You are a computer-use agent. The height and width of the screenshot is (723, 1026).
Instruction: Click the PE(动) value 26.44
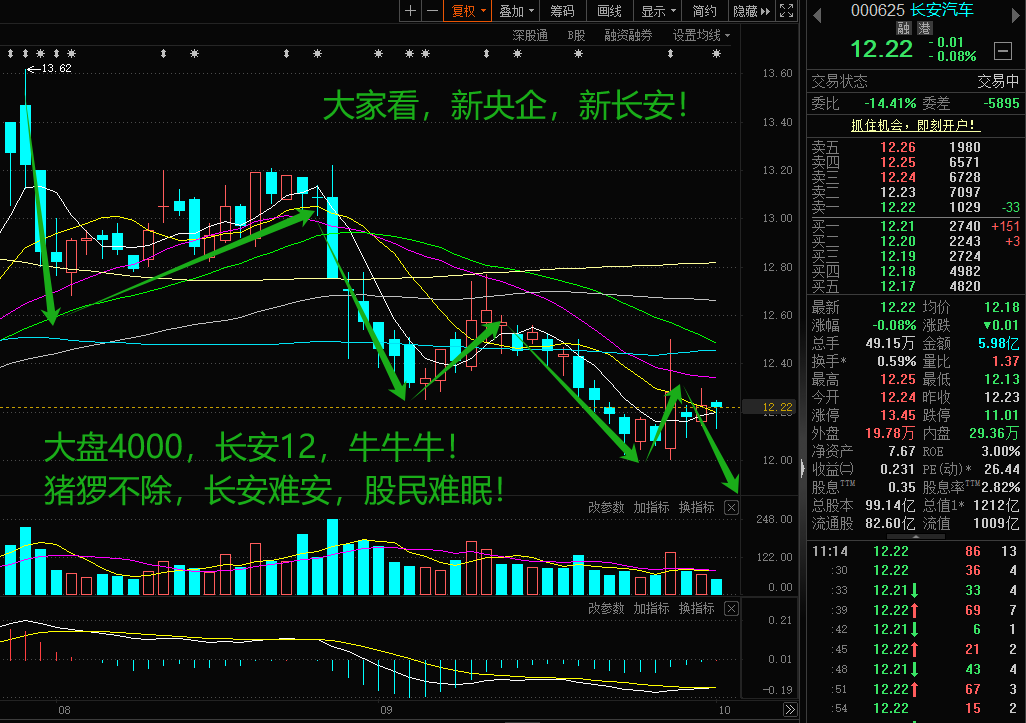(x=1002, y=470)
